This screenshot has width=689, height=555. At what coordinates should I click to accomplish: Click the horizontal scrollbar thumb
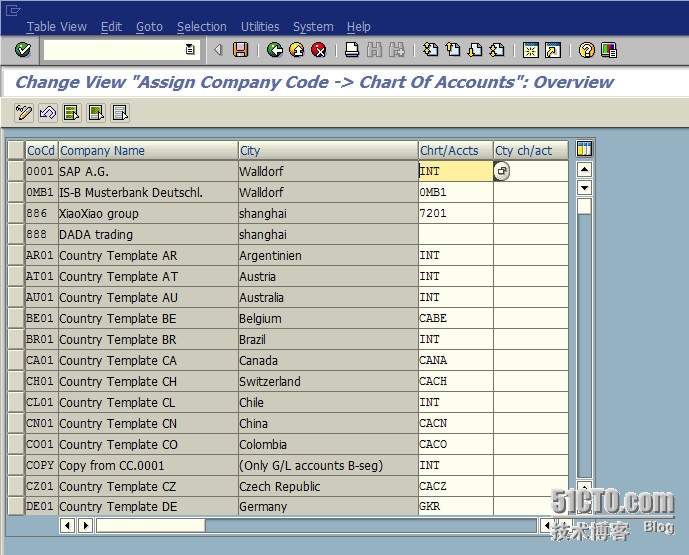(x=151, y=525)
